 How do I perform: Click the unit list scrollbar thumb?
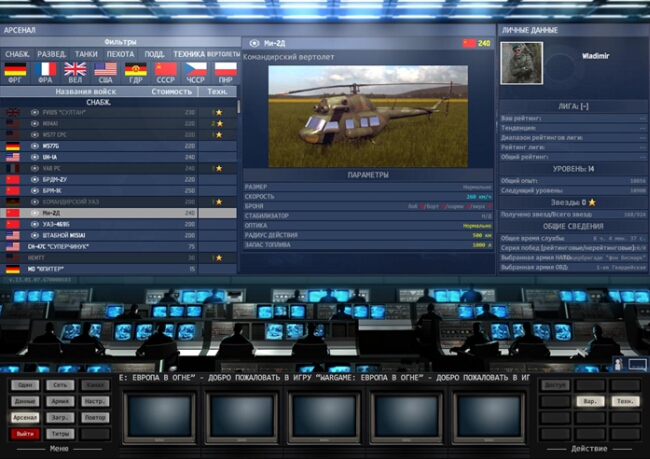tap(239, 106)
